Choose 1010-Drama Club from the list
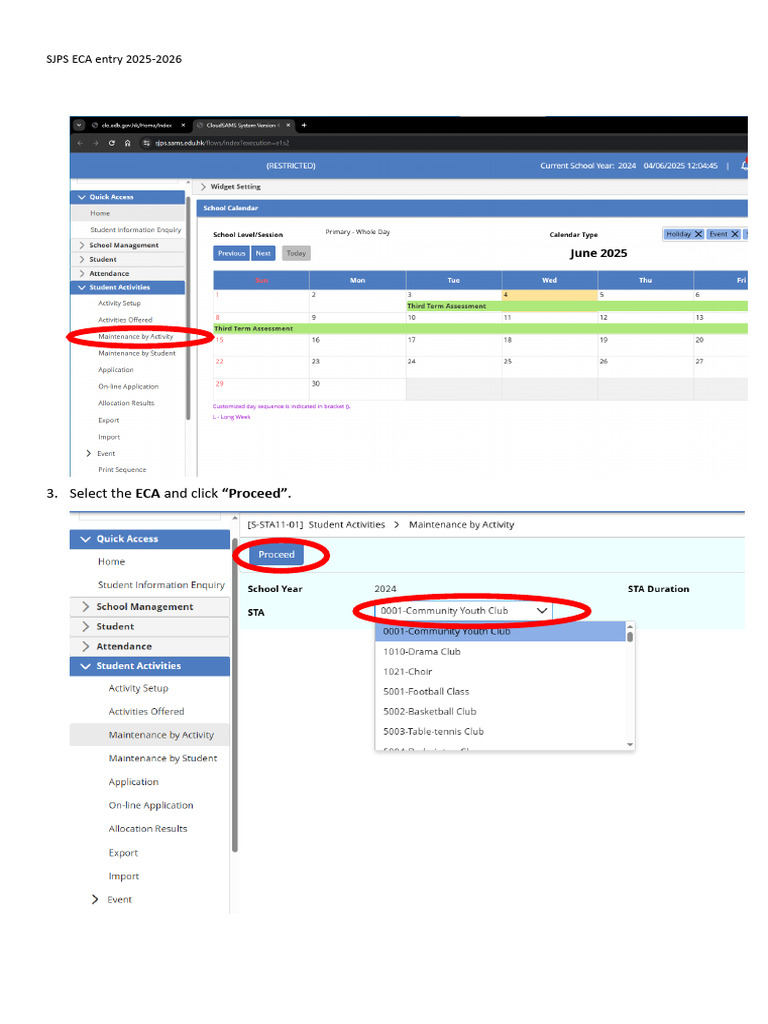 click(500, 652)
